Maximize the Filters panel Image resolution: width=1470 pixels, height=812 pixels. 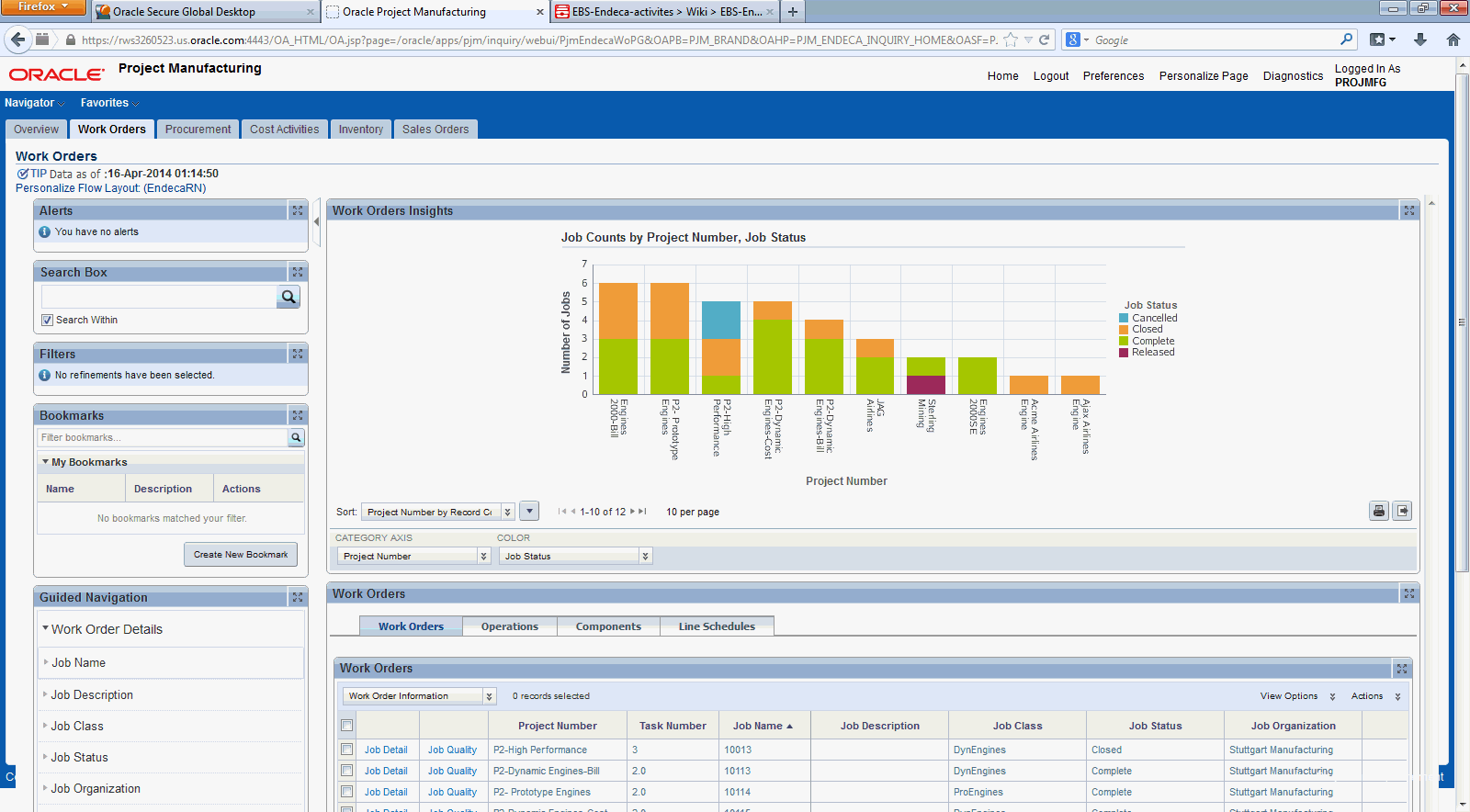[298, 354]
